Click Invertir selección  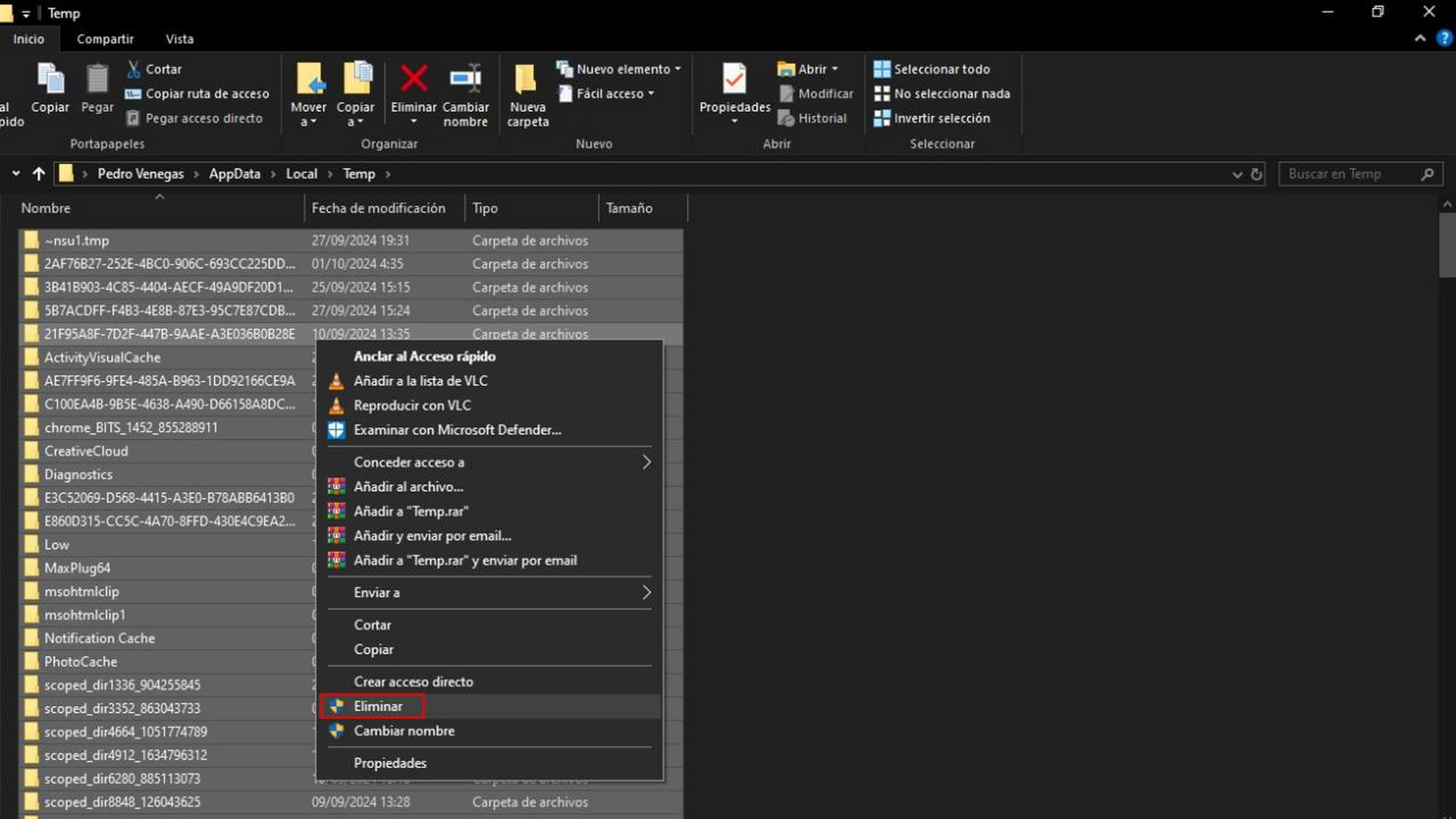click(x=932, y=118)
